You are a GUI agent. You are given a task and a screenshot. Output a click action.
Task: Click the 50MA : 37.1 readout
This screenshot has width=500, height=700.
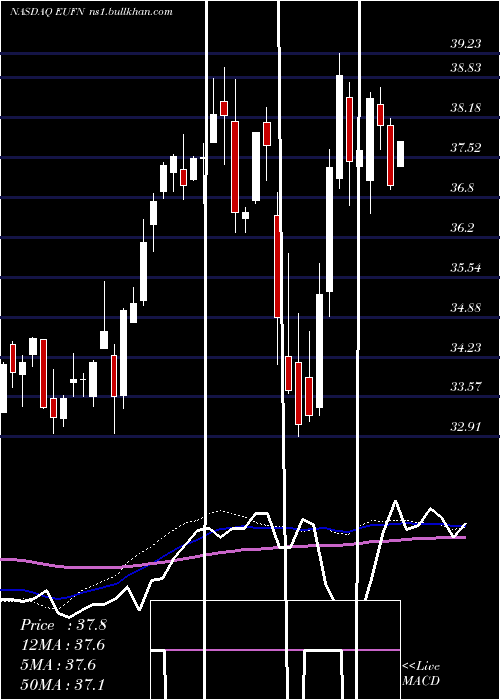(63, 684)
